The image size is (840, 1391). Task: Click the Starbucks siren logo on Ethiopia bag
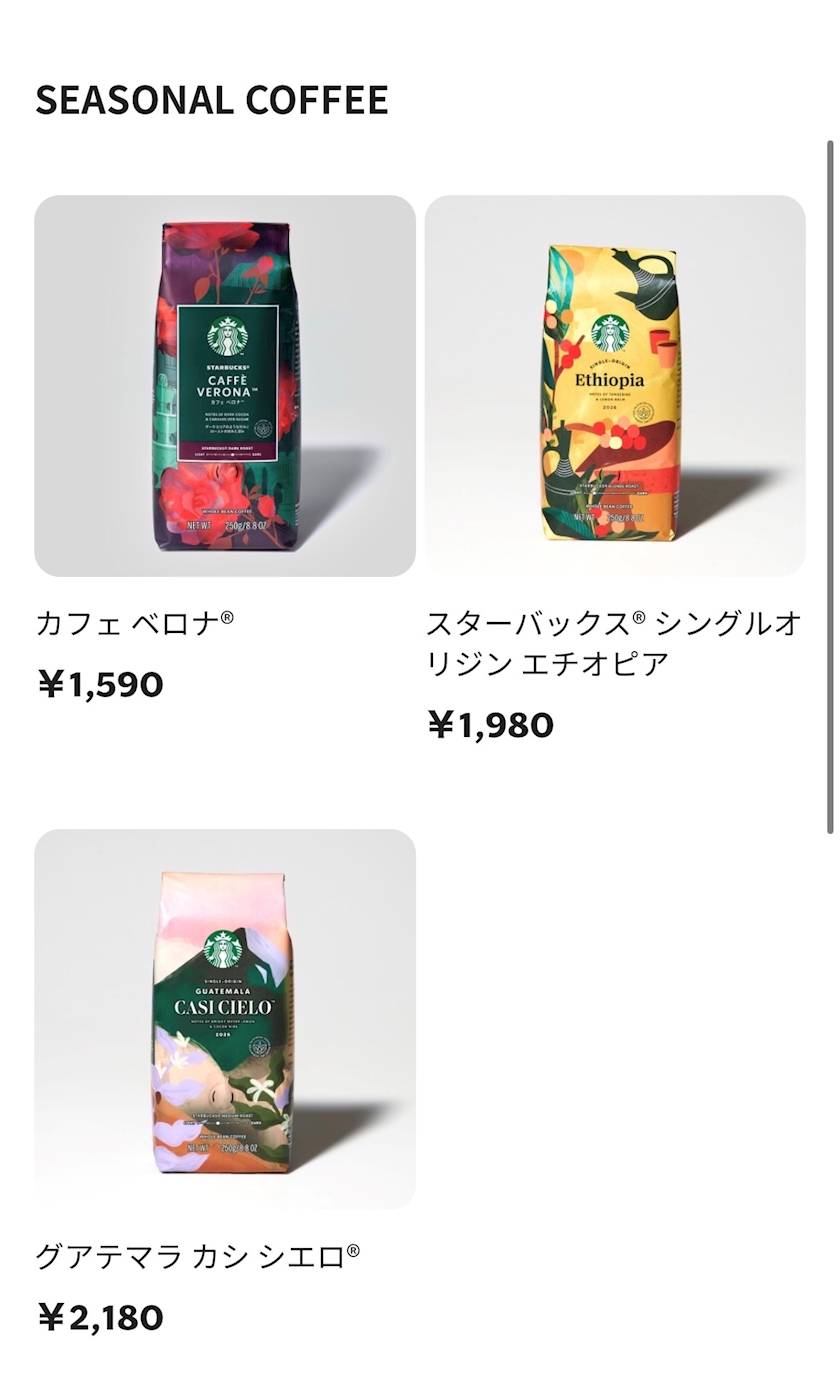click(x=611, y=334)
